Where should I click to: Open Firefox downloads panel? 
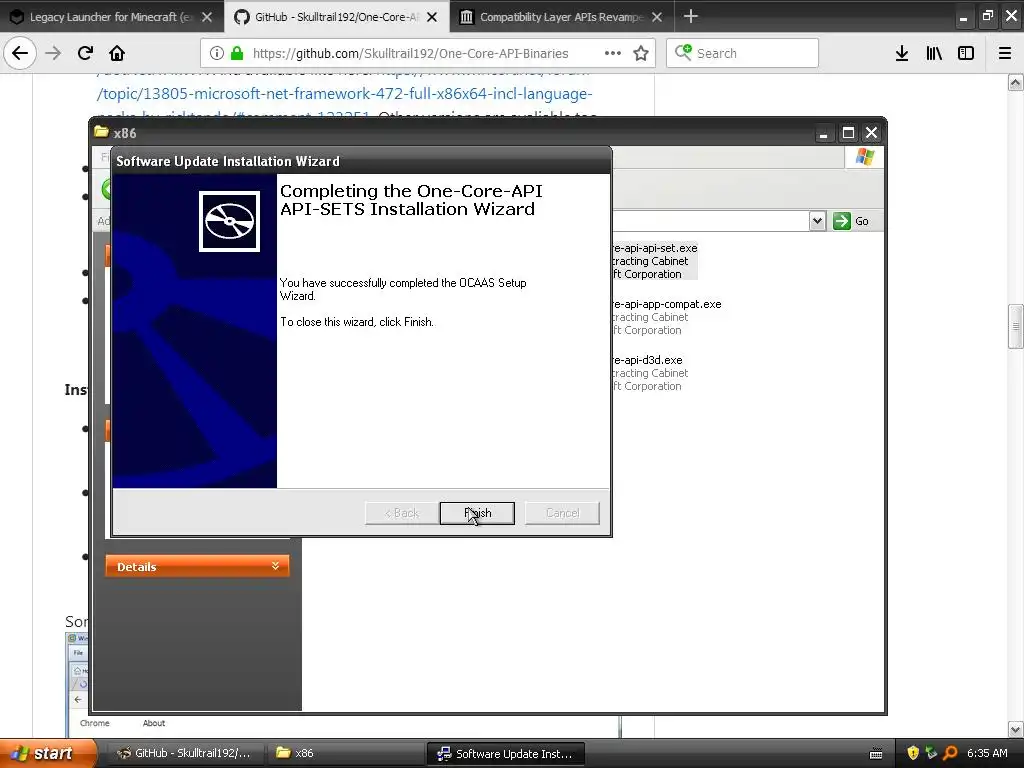pyautogui.click(x=902, y=53)
